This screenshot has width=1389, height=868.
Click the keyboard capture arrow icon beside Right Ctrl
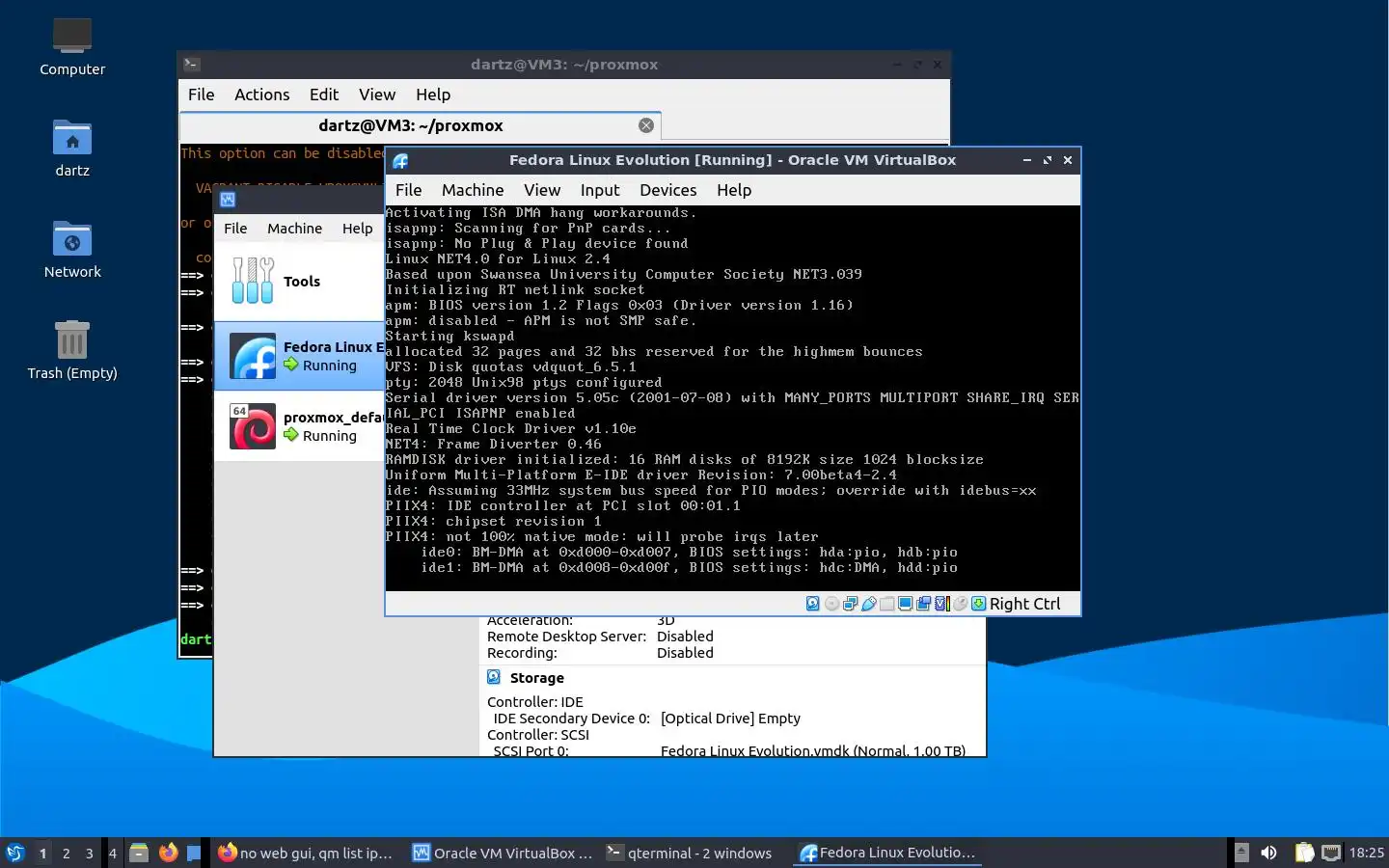pyautogui.click(x=978, y=604)
